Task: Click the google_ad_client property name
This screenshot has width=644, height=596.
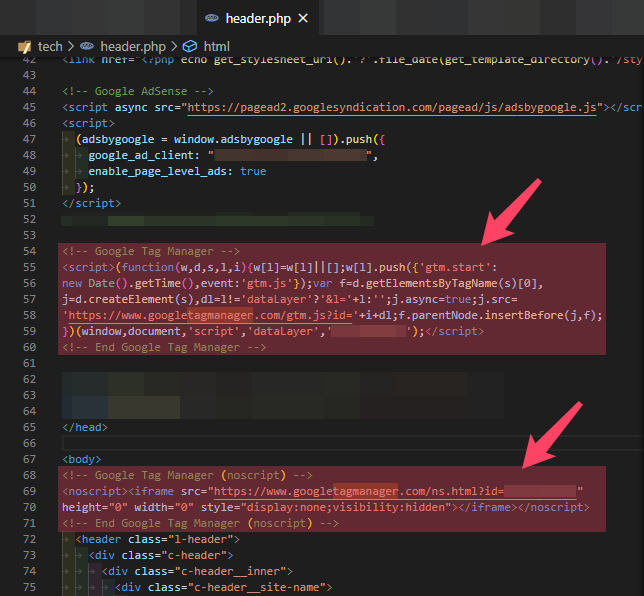Action: pos(141,155)
